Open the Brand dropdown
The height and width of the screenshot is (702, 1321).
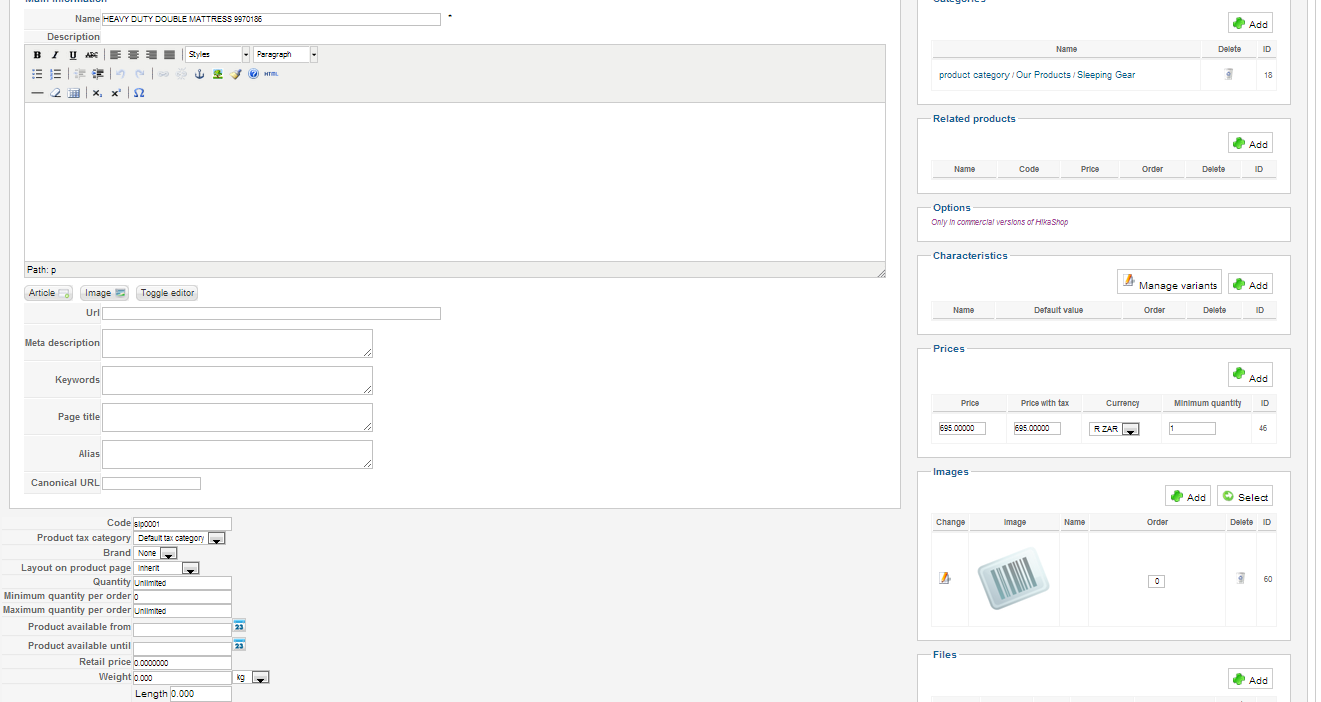[x=156, y=553]
